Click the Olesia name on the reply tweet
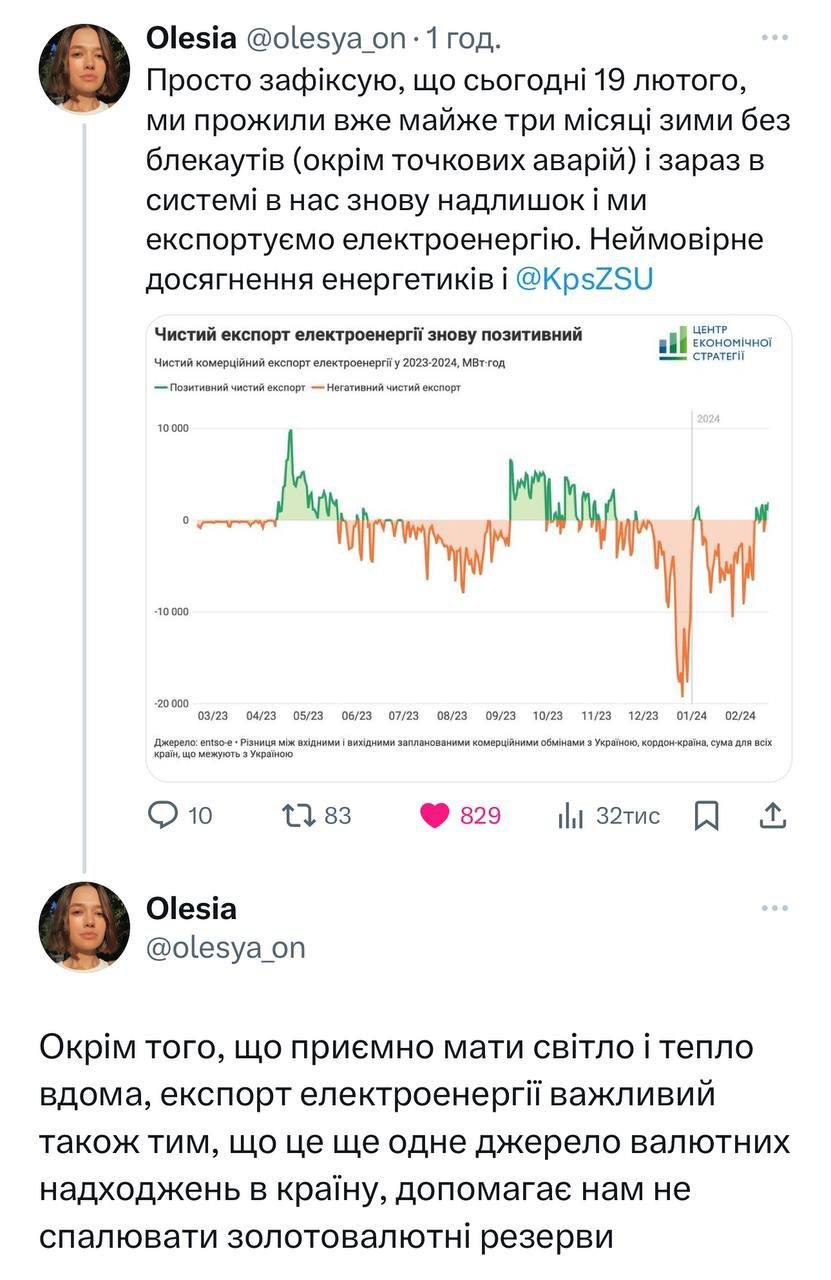The width and height of the screenshot is (831, 1280). point(191,908)
